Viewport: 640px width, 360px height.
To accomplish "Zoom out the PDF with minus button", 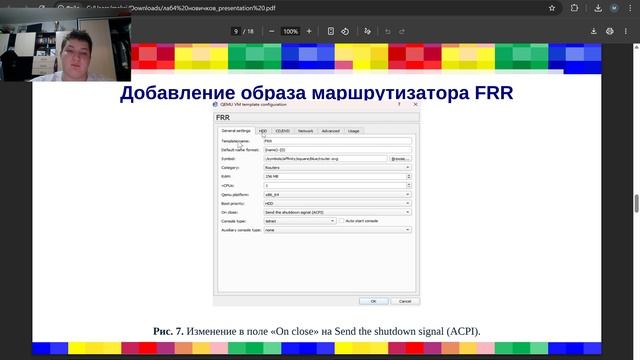I will (x=271, y=31).
